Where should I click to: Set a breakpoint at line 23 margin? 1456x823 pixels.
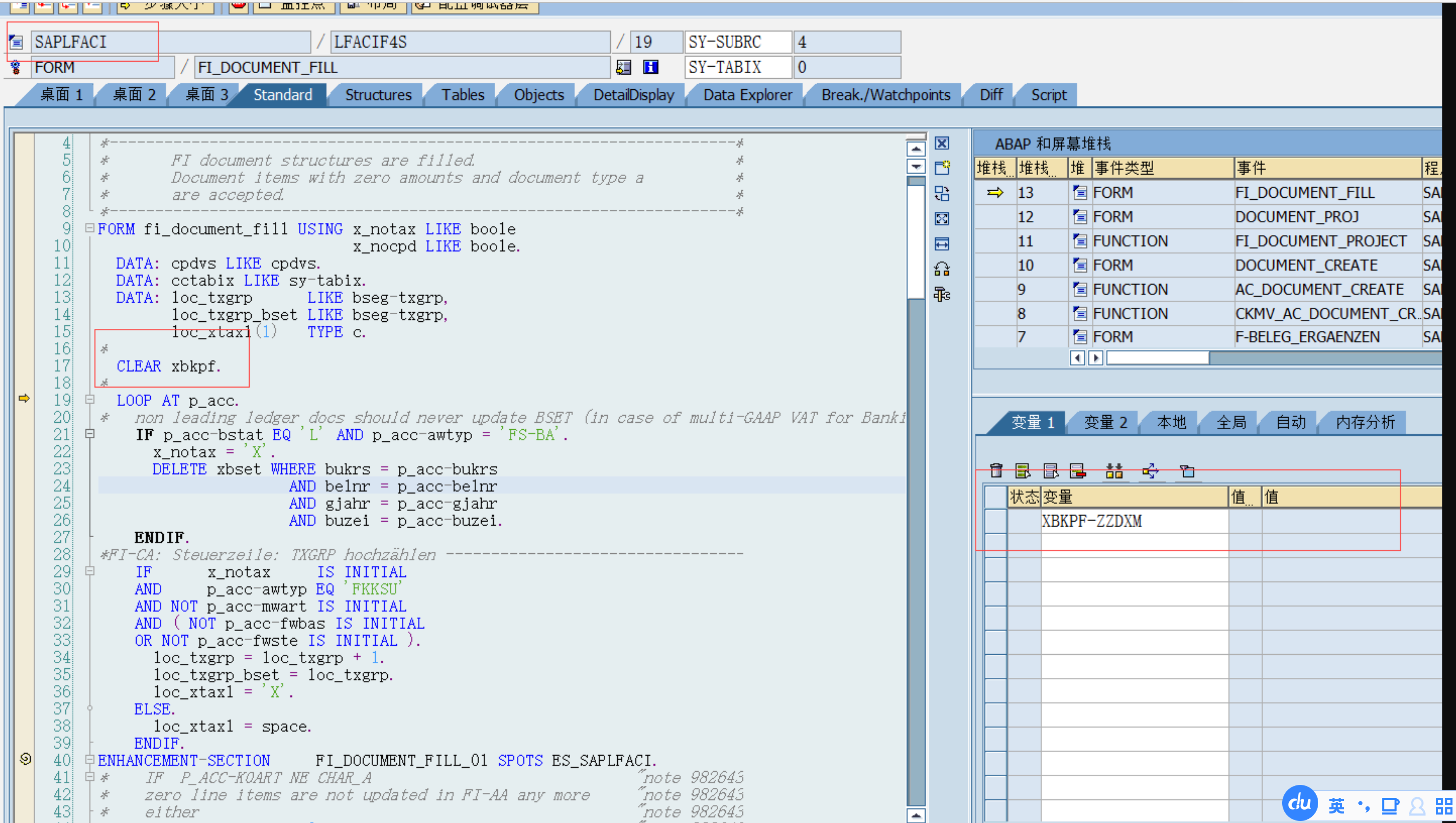click(24, 469)
